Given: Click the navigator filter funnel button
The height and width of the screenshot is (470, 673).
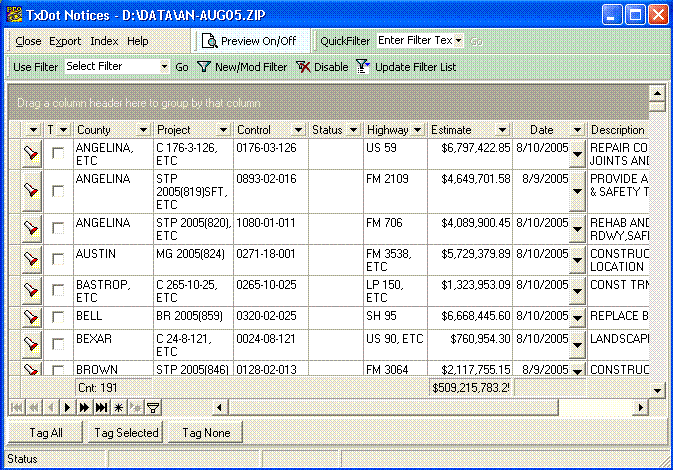Looking at the screenshot, I should click(153, 407).
